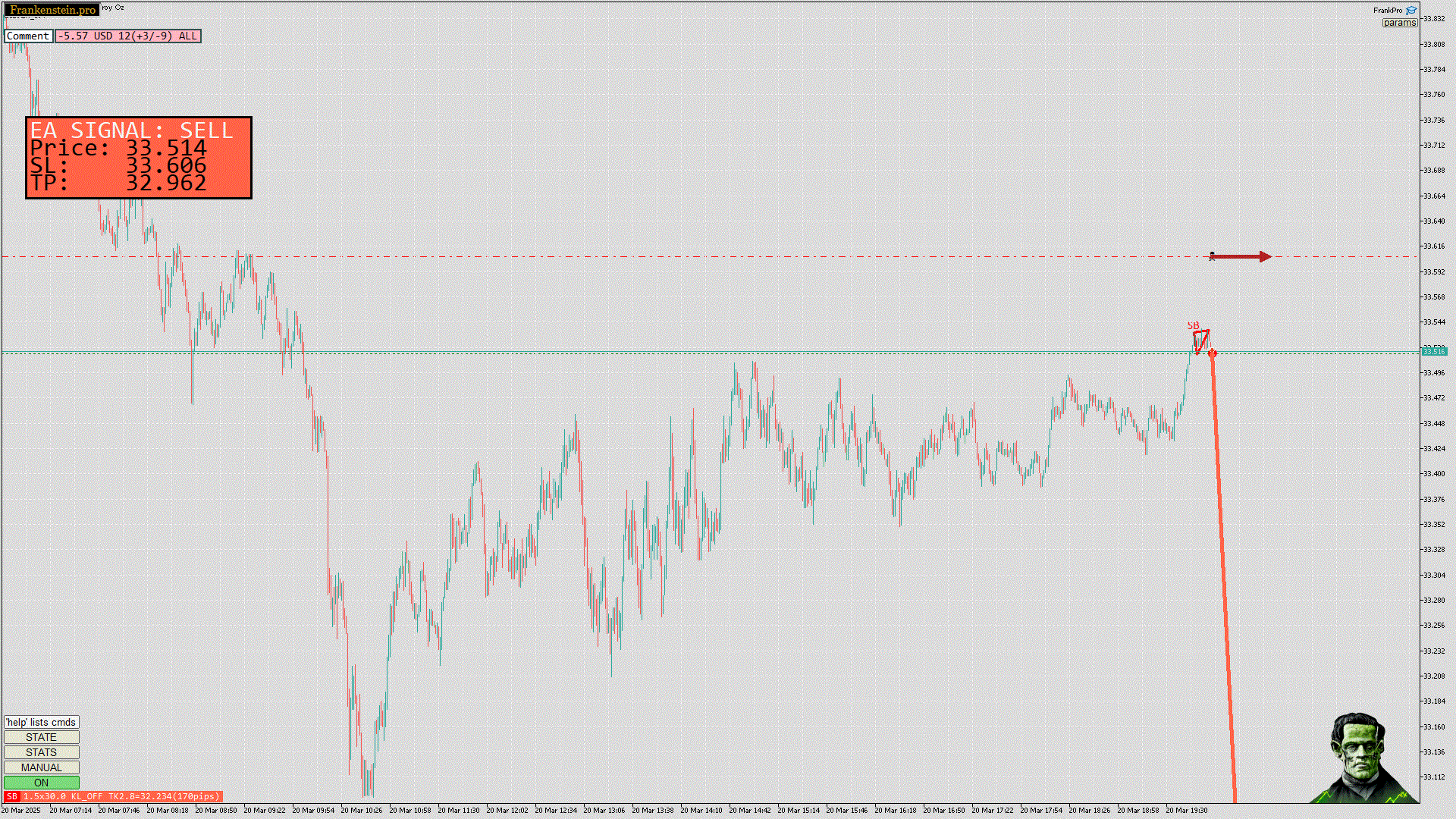Viewport: 1456px width, 819px height.
Task: Click the KL_OFF TK2.8 status text strip
Action: click(x=121, y=796)
